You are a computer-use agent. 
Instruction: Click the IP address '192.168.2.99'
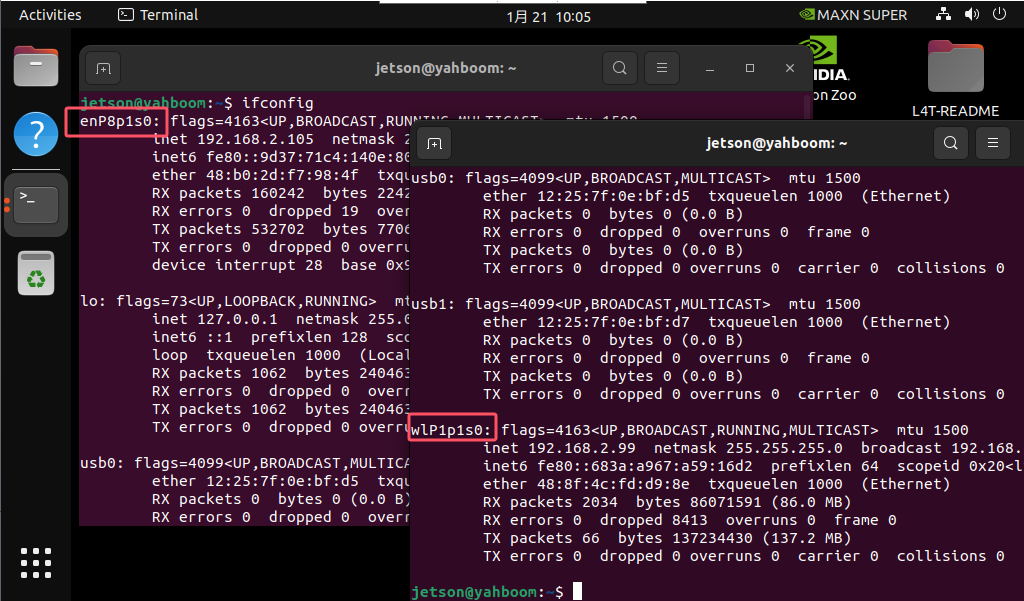[581, 448]
